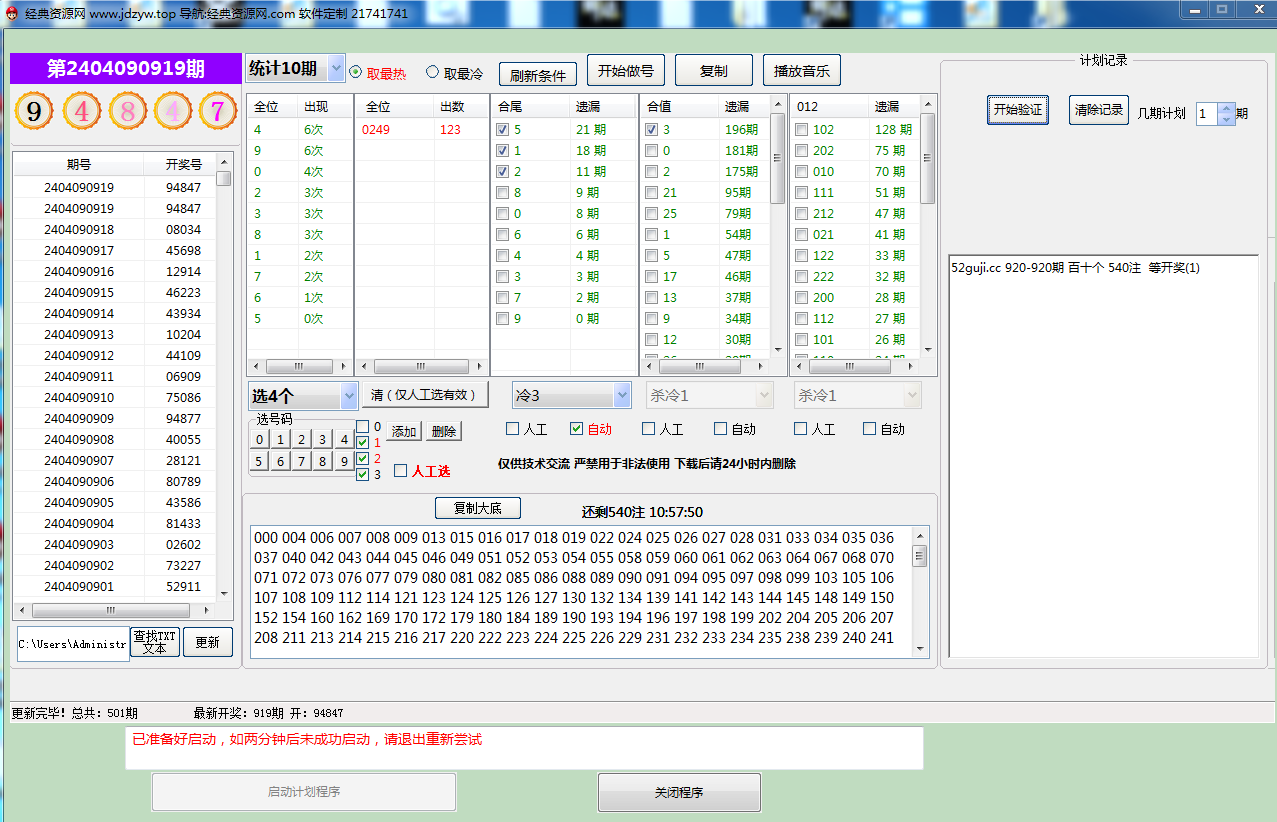The width and height of the screenshot is (1277, 822).
Task: Click the pink lottery ball showing 8
Action: (127, 111)
